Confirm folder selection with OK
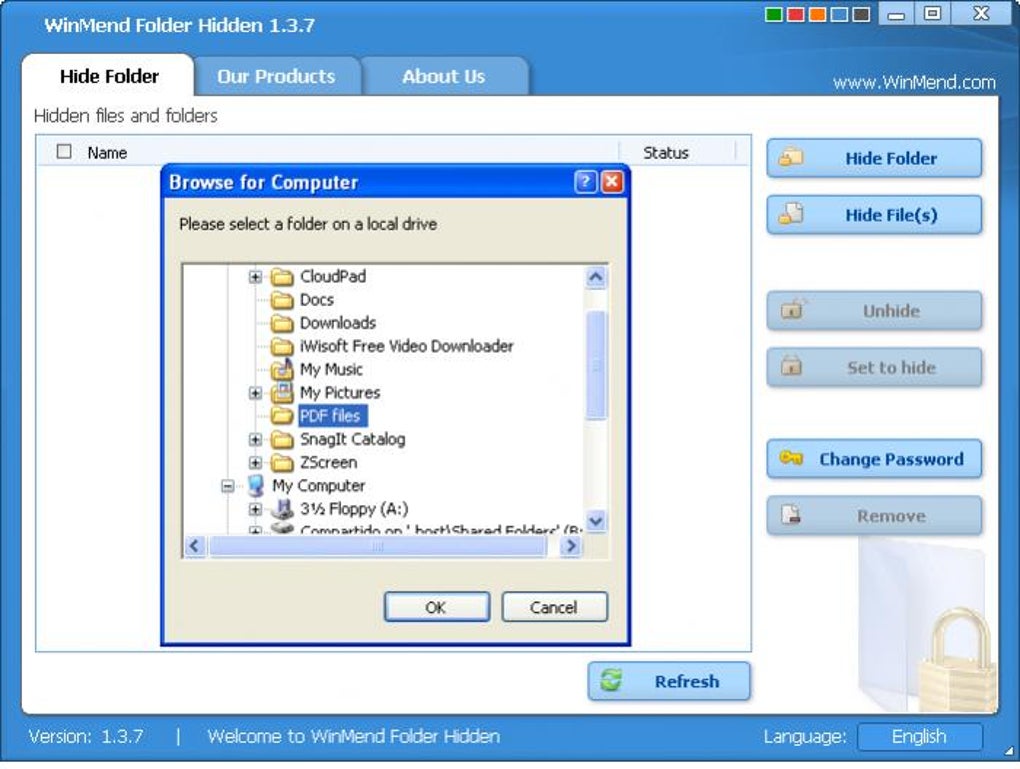The image size is (1020, 769). coord(436,607)
